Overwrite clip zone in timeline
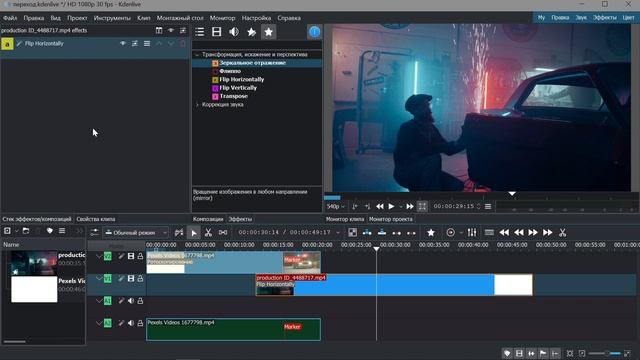Viewport: 640px width, 360px height. coord(382,233)
